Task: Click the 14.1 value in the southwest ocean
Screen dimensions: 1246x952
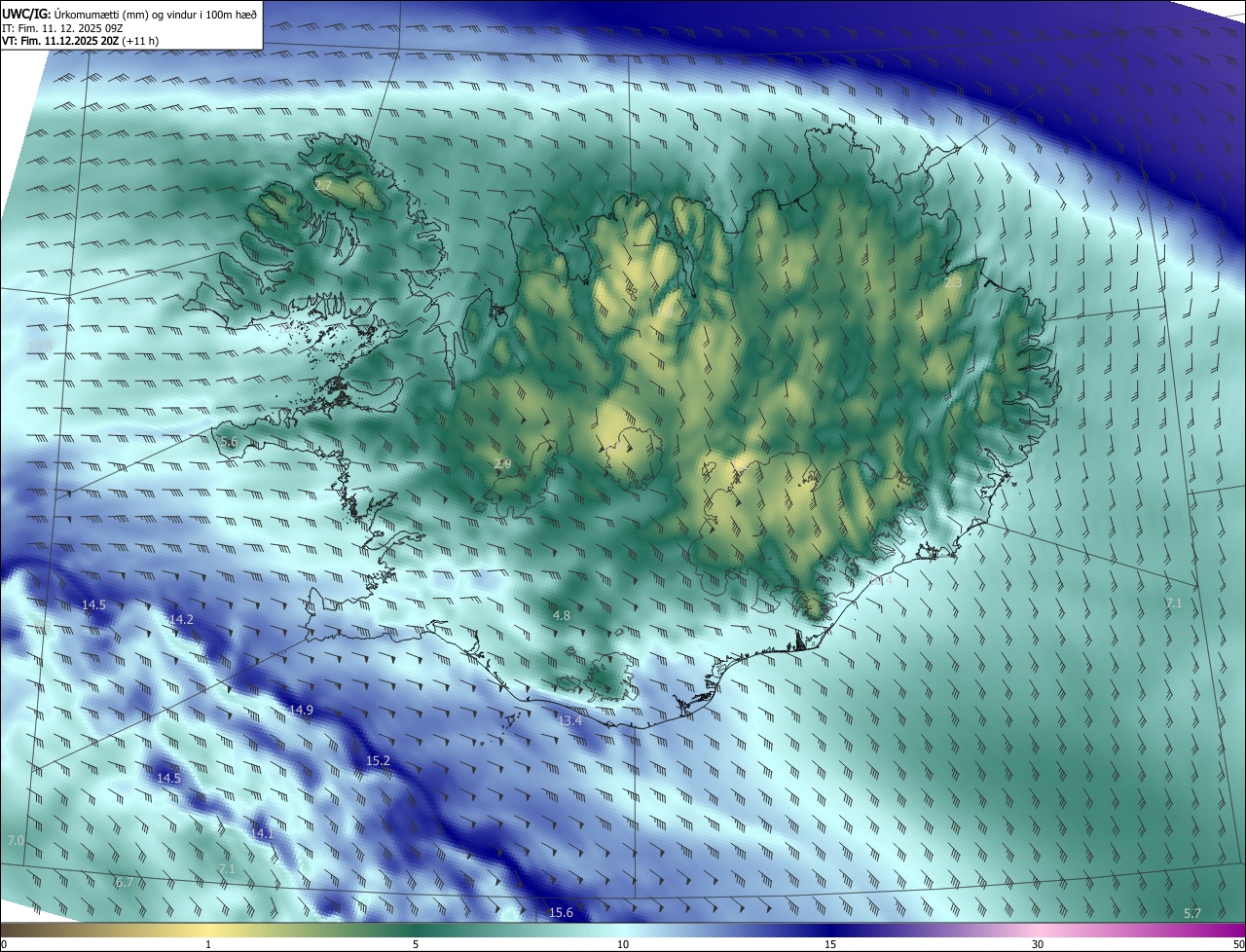Action: 262,833
